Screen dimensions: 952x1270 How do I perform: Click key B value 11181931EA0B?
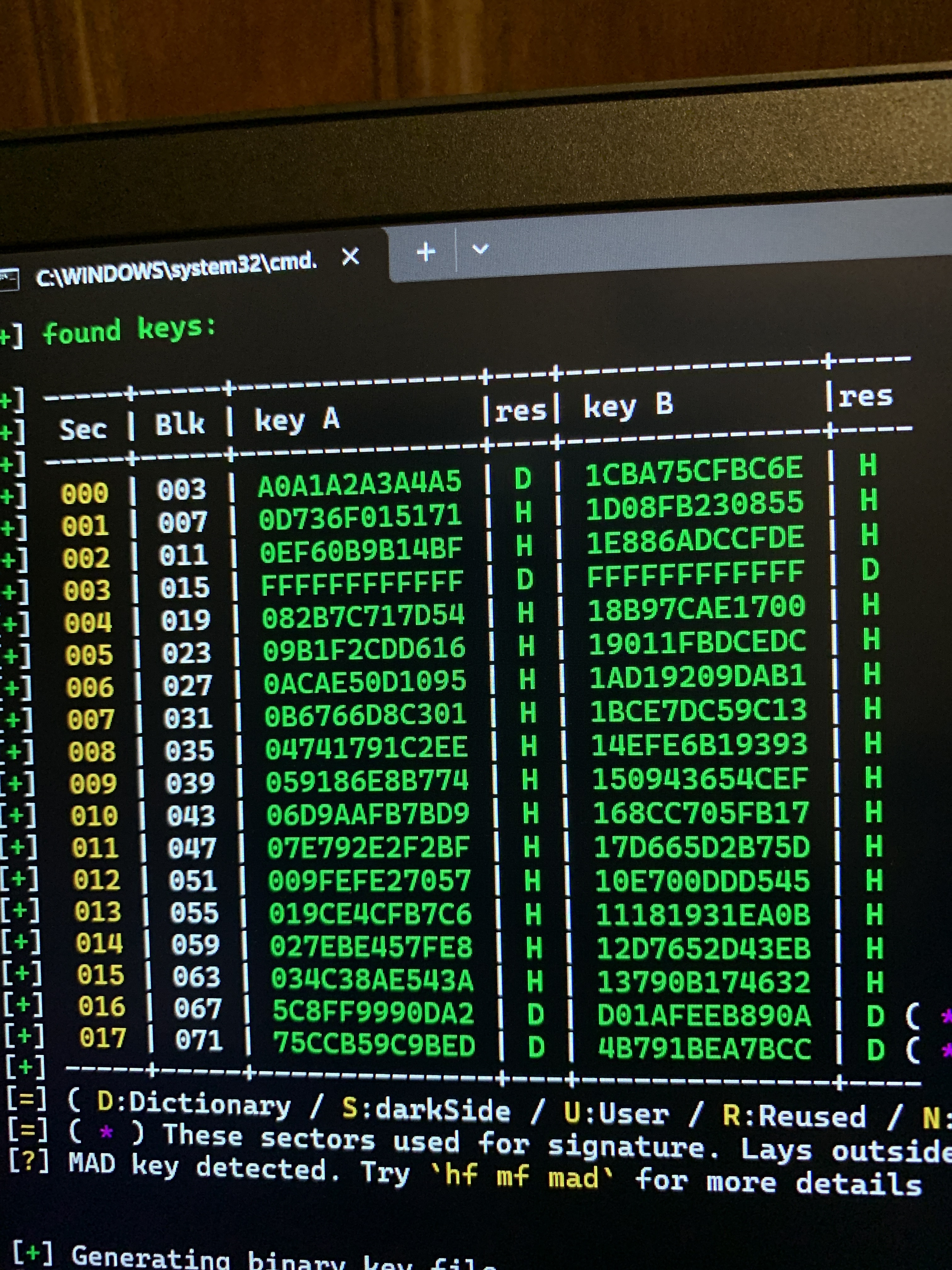point(703,915)
